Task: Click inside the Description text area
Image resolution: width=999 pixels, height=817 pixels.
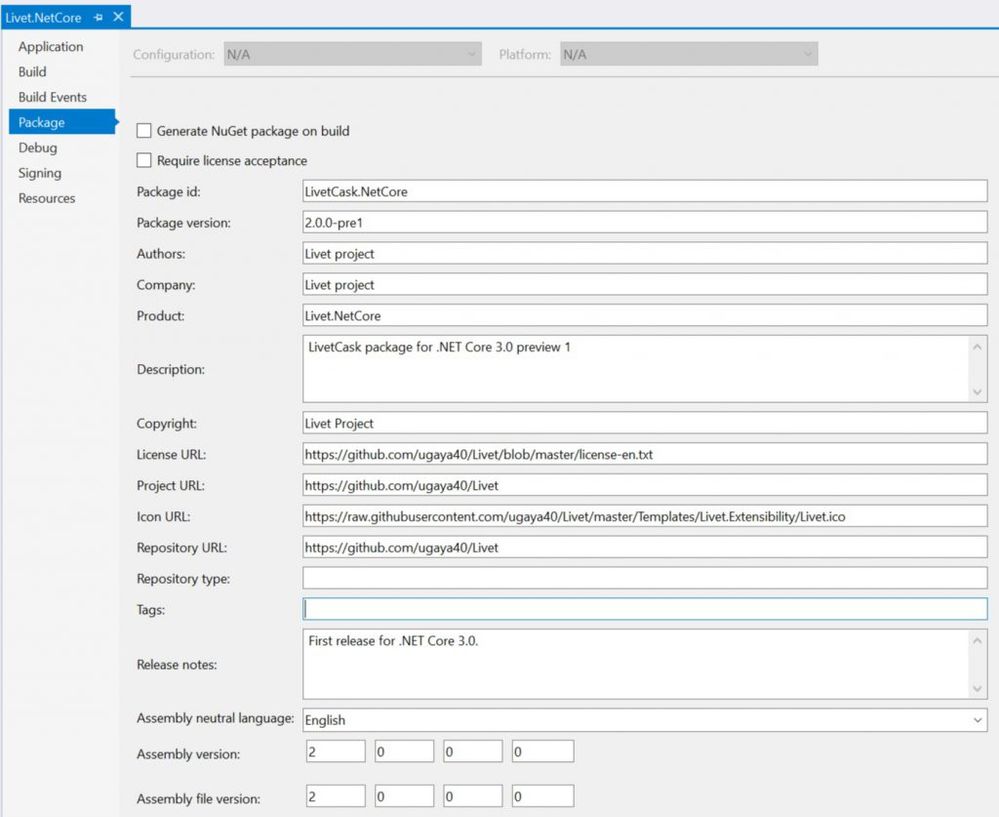Action: (635, 369)
